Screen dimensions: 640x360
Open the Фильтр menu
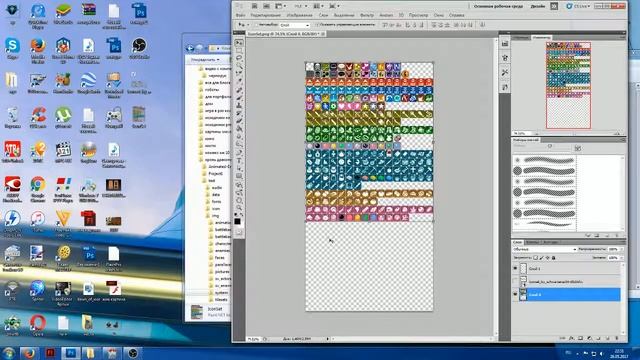tap(367, 15)
